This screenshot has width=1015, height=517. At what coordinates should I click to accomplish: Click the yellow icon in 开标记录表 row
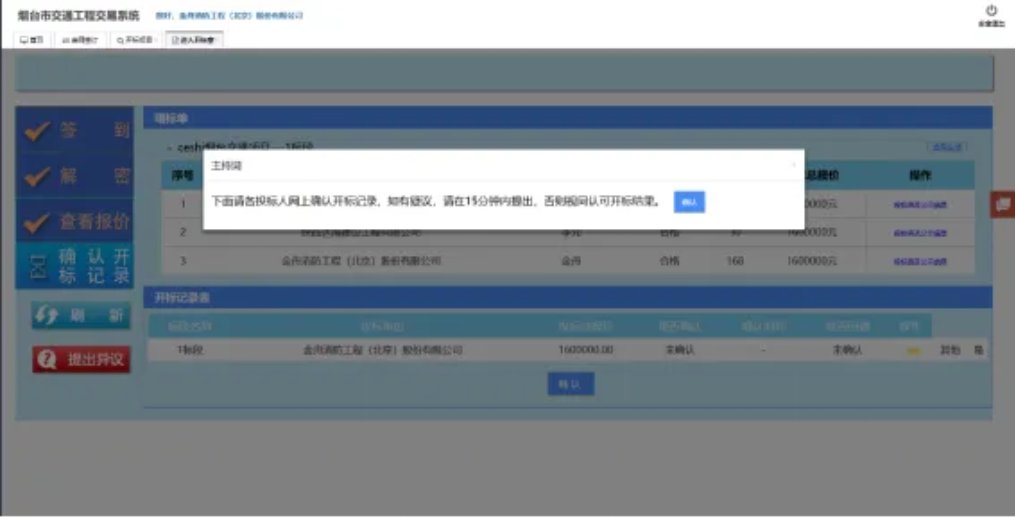(x=912, y=351)
